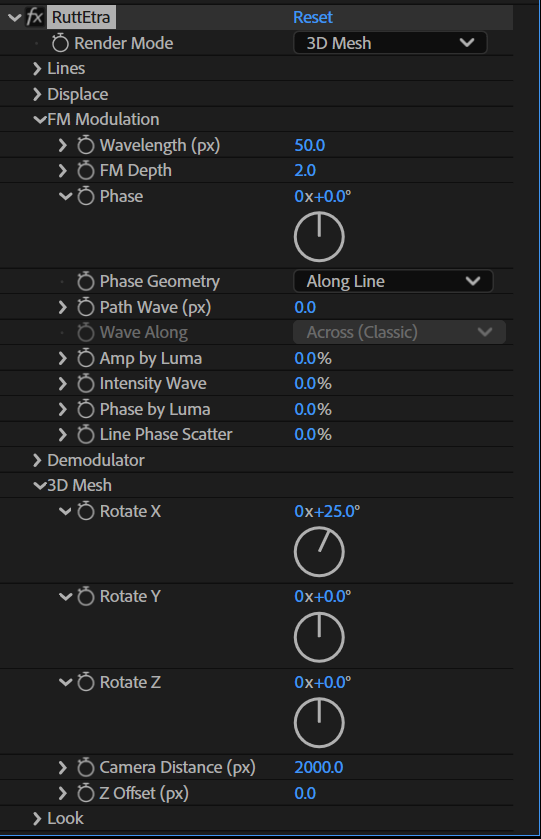Collapse the FM Modulation group
The height and width of the screenshot is (839, 541).
coord(39,119)
